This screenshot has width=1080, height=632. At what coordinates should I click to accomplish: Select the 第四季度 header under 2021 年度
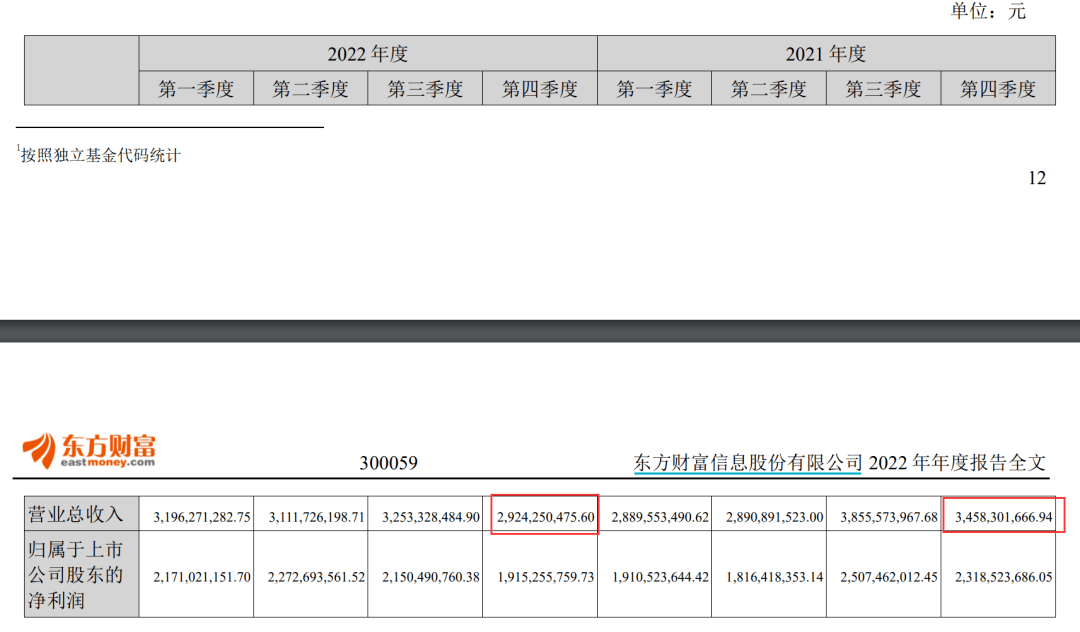998,89
